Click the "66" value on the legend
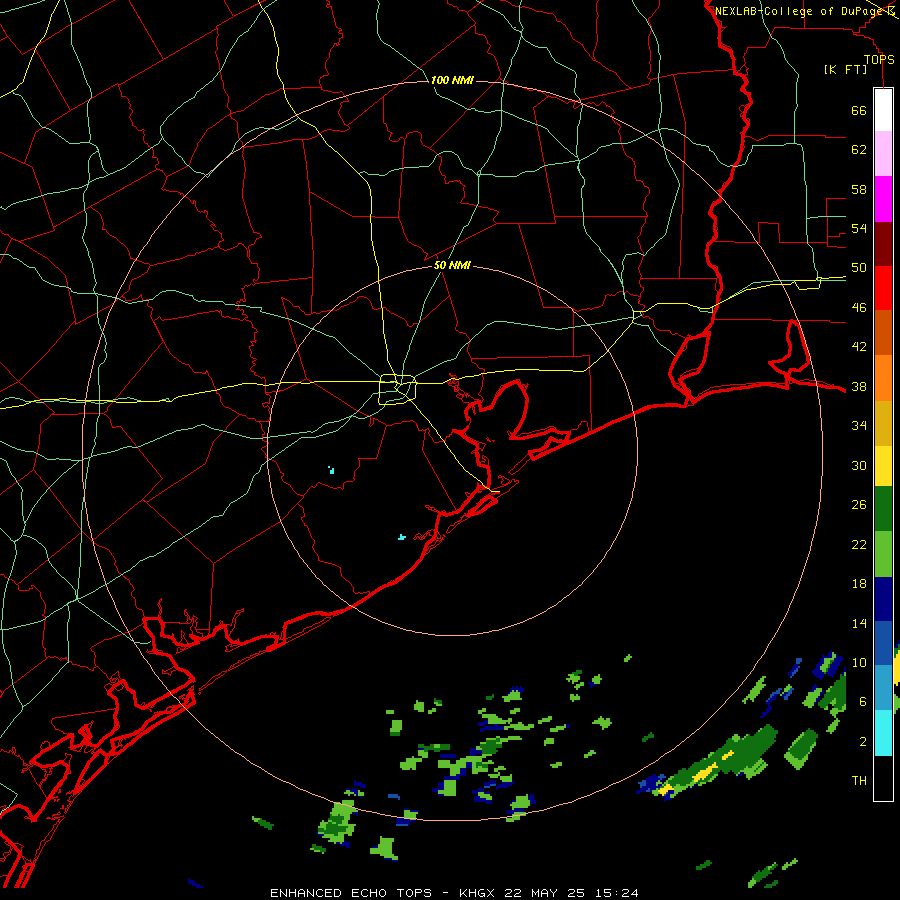 (859, 110)
